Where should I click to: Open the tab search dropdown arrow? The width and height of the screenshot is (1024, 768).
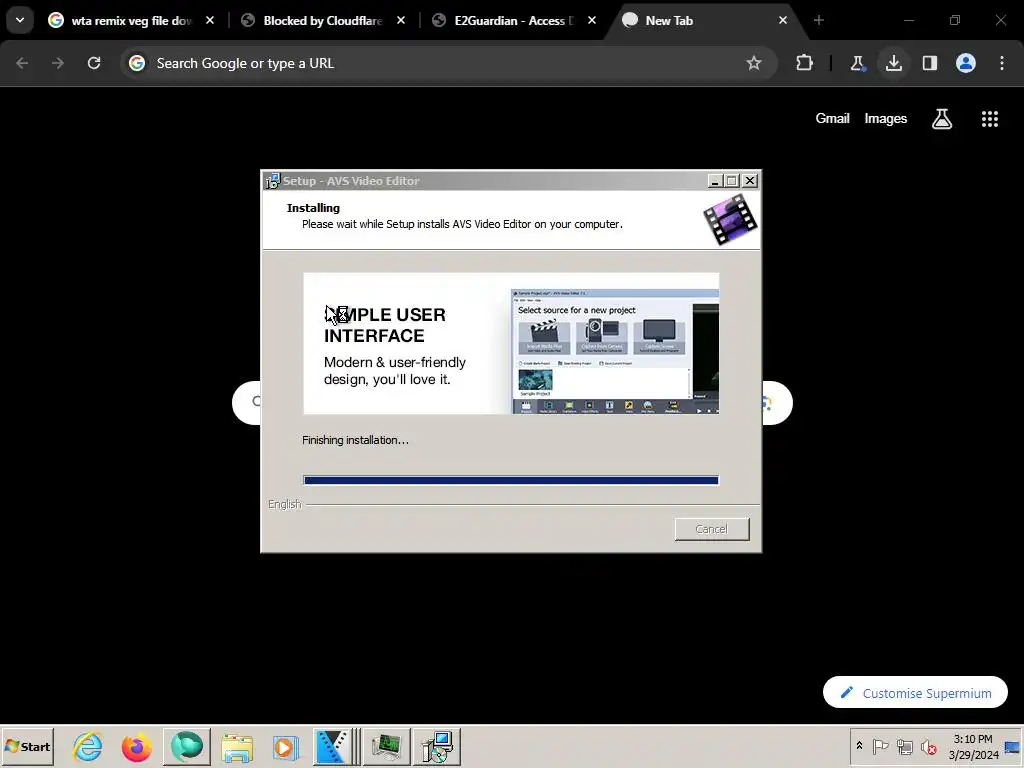click(20, 20)
